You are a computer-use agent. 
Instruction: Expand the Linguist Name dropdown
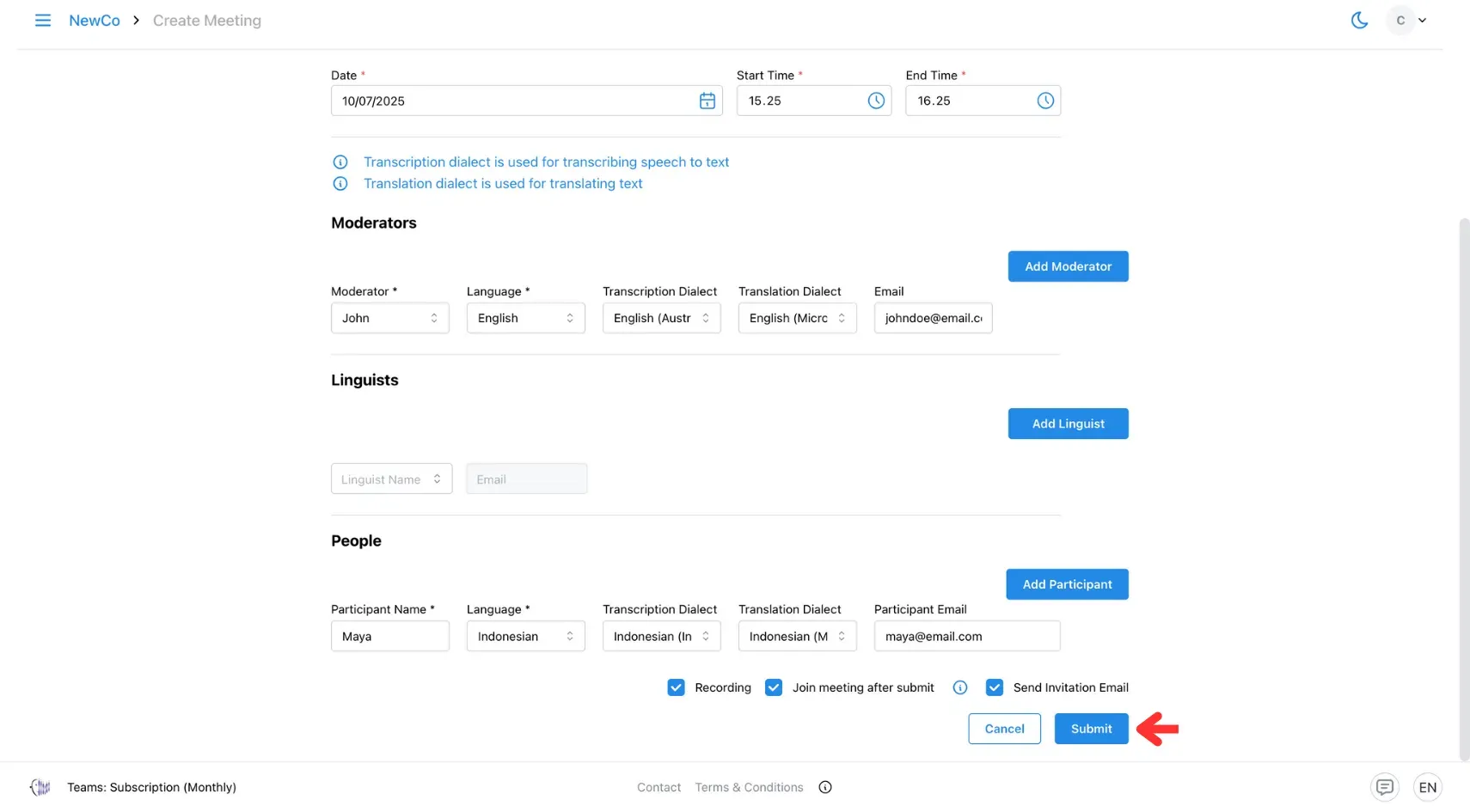391,479
